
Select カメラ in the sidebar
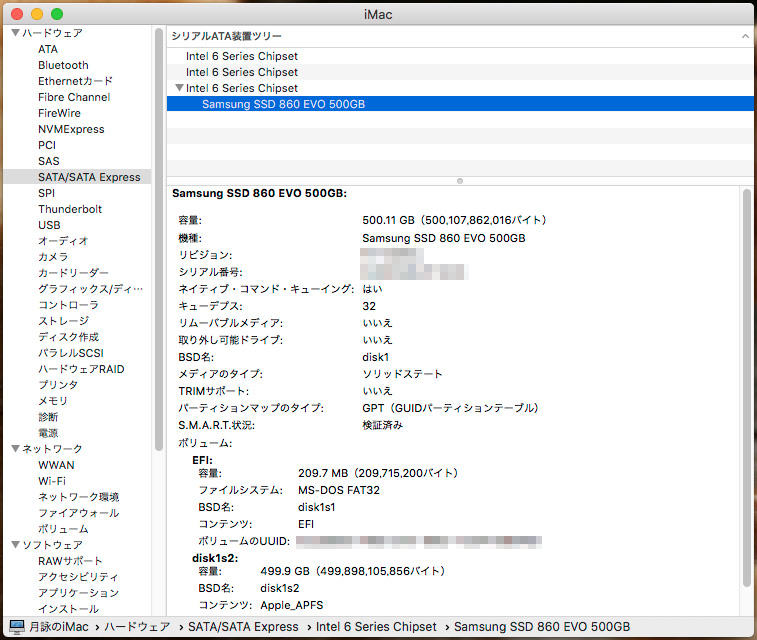[x=53, y=257]
